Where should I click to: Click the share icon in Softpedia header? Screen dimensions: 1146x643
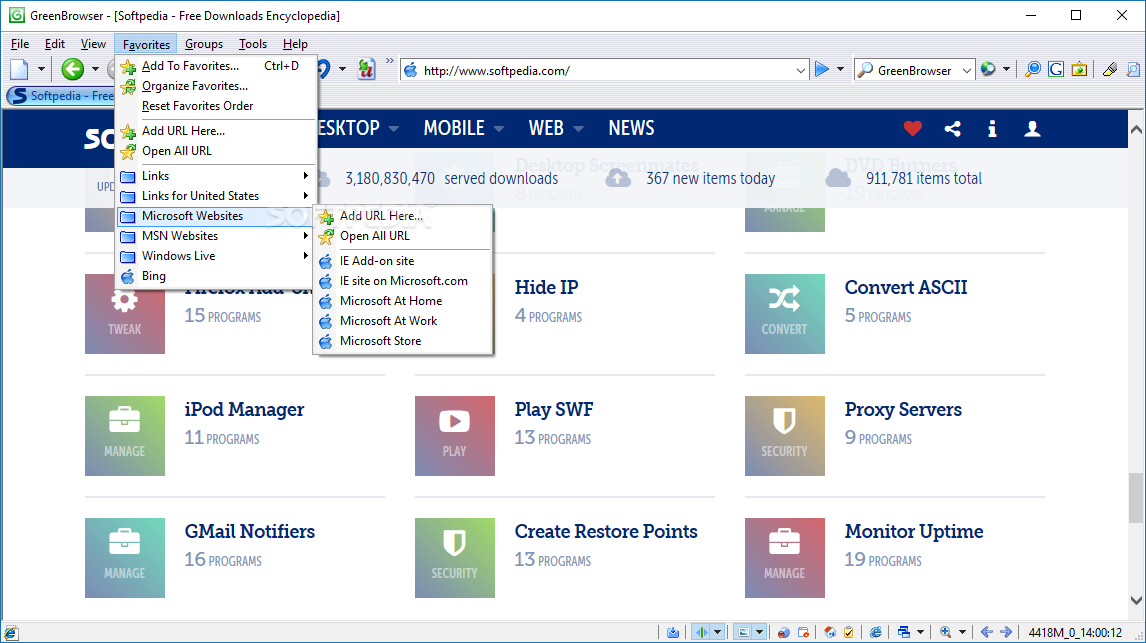tap(952, 129)
